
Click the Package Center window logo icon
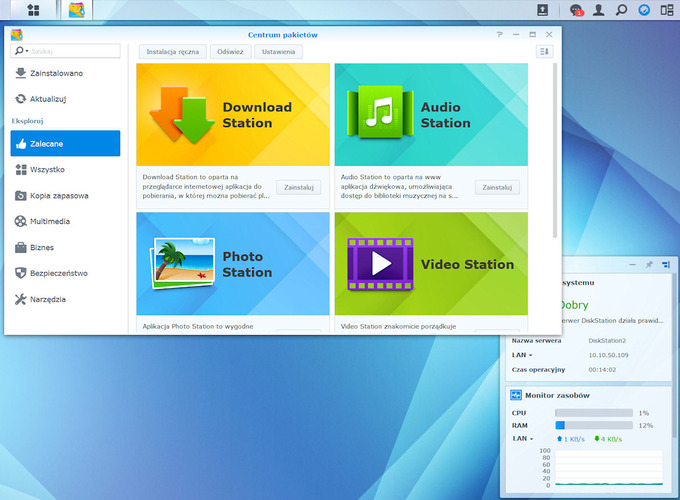16,35
